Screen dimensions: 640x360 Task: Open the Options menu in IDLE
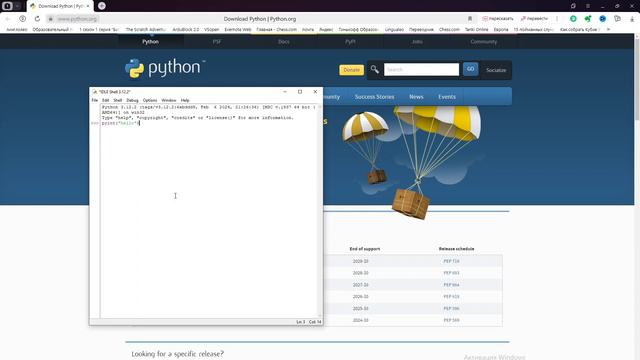pyautogui.click(x=150, y=100)
